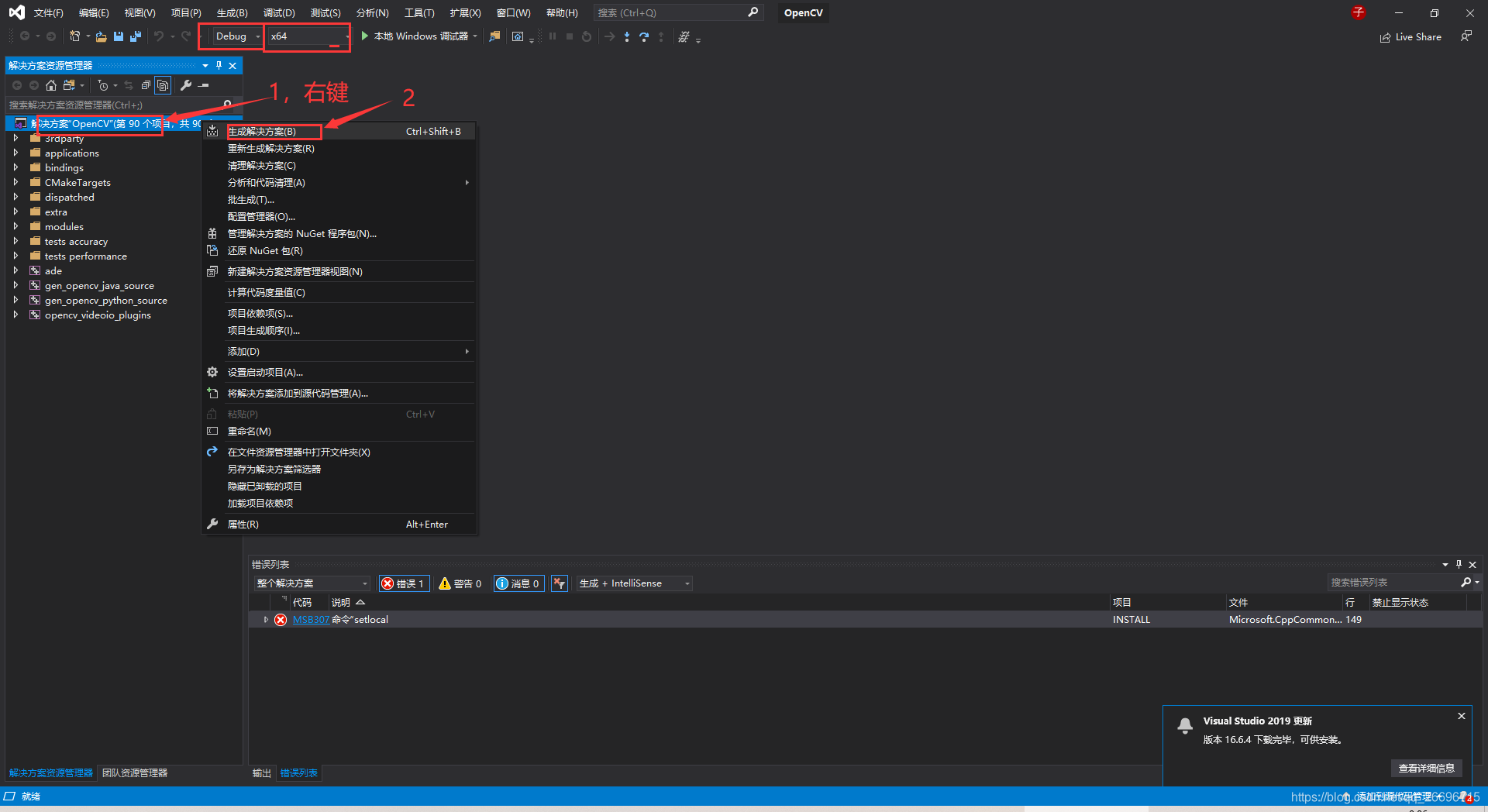Expand the 3rdparty folder node

(x=15, y=138)
